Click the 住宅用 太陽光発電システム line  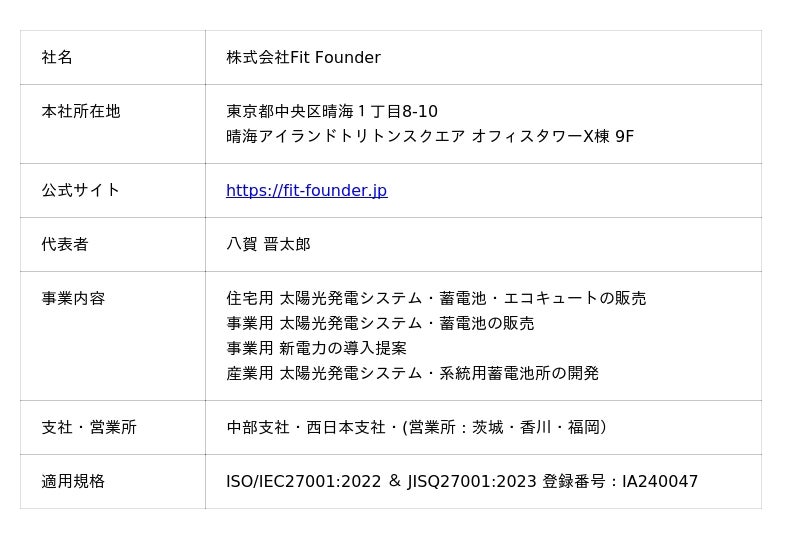click(436, 299)
